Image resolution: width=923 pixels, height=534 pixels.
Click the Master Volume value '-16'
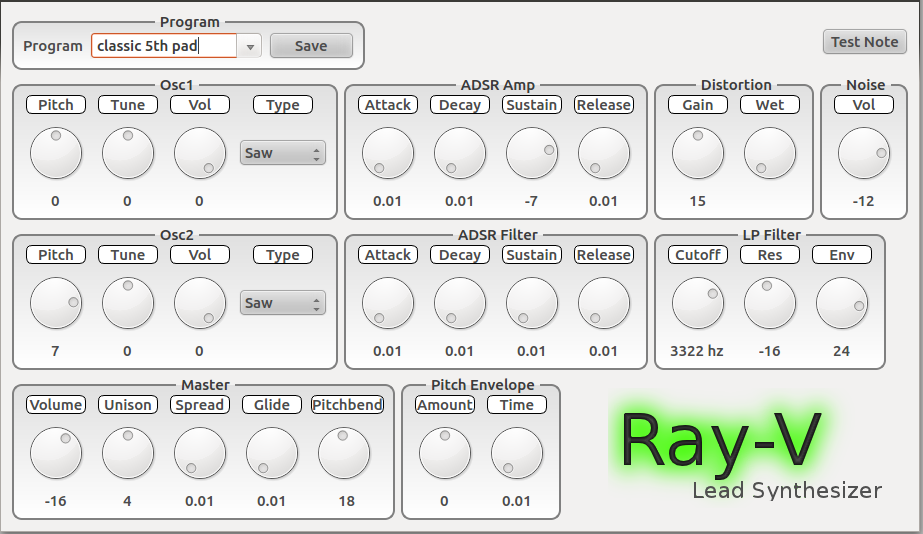click(55, 502)
